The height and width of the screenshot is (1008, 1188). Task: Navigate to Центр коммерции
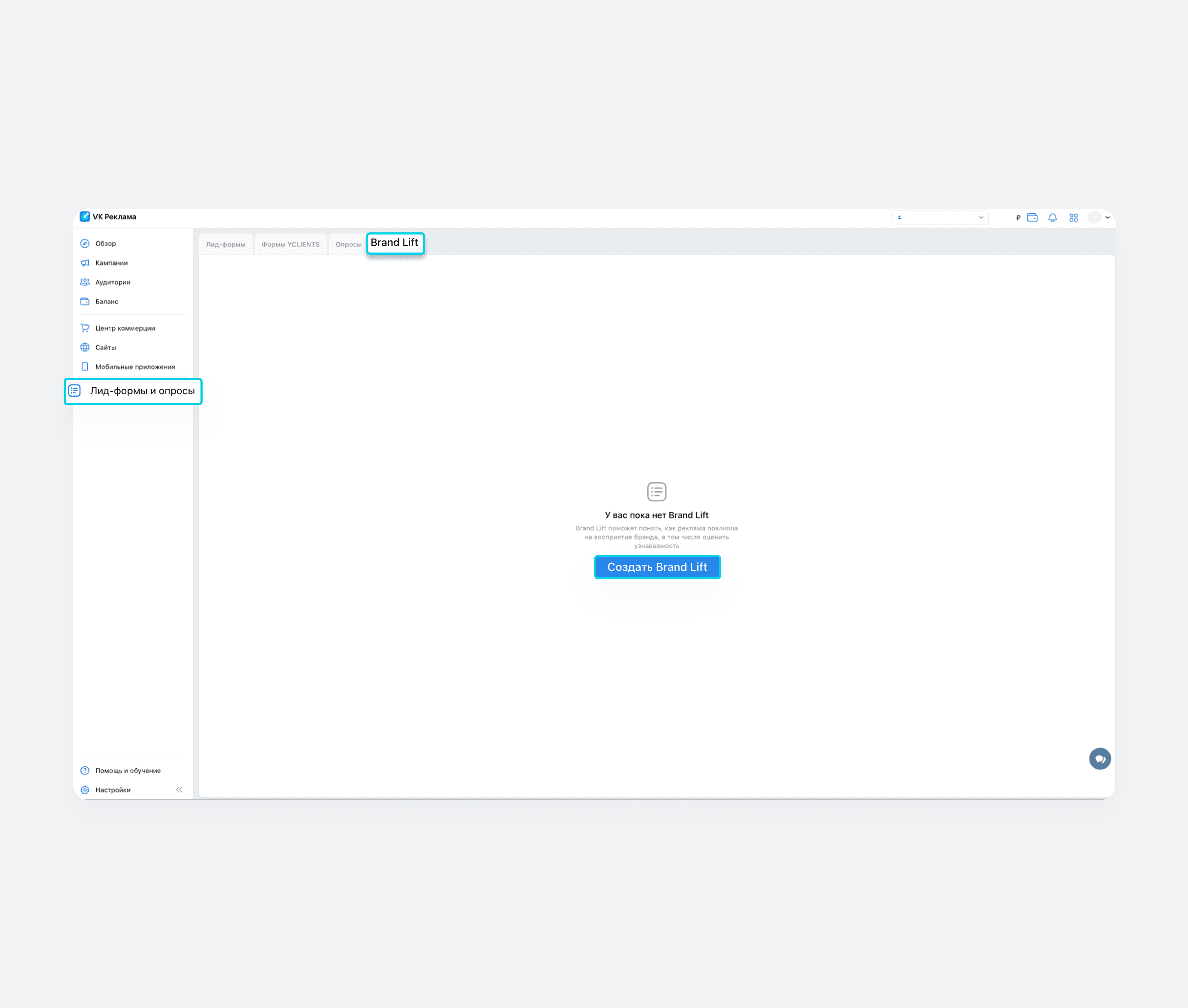pos(125,329)
